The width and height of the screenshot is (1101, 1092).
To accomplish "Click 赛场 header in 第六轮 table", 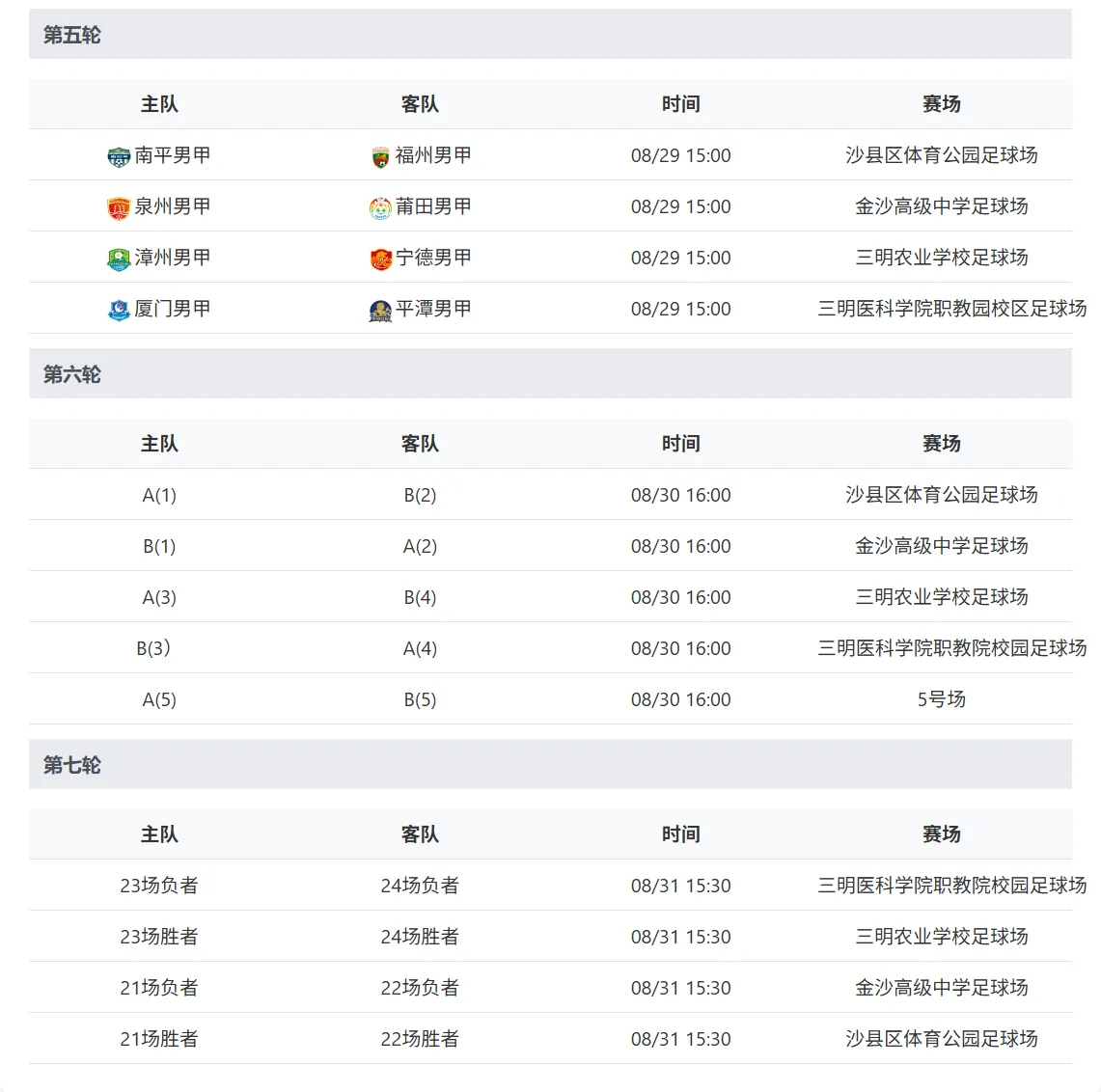I will [942, 444].
